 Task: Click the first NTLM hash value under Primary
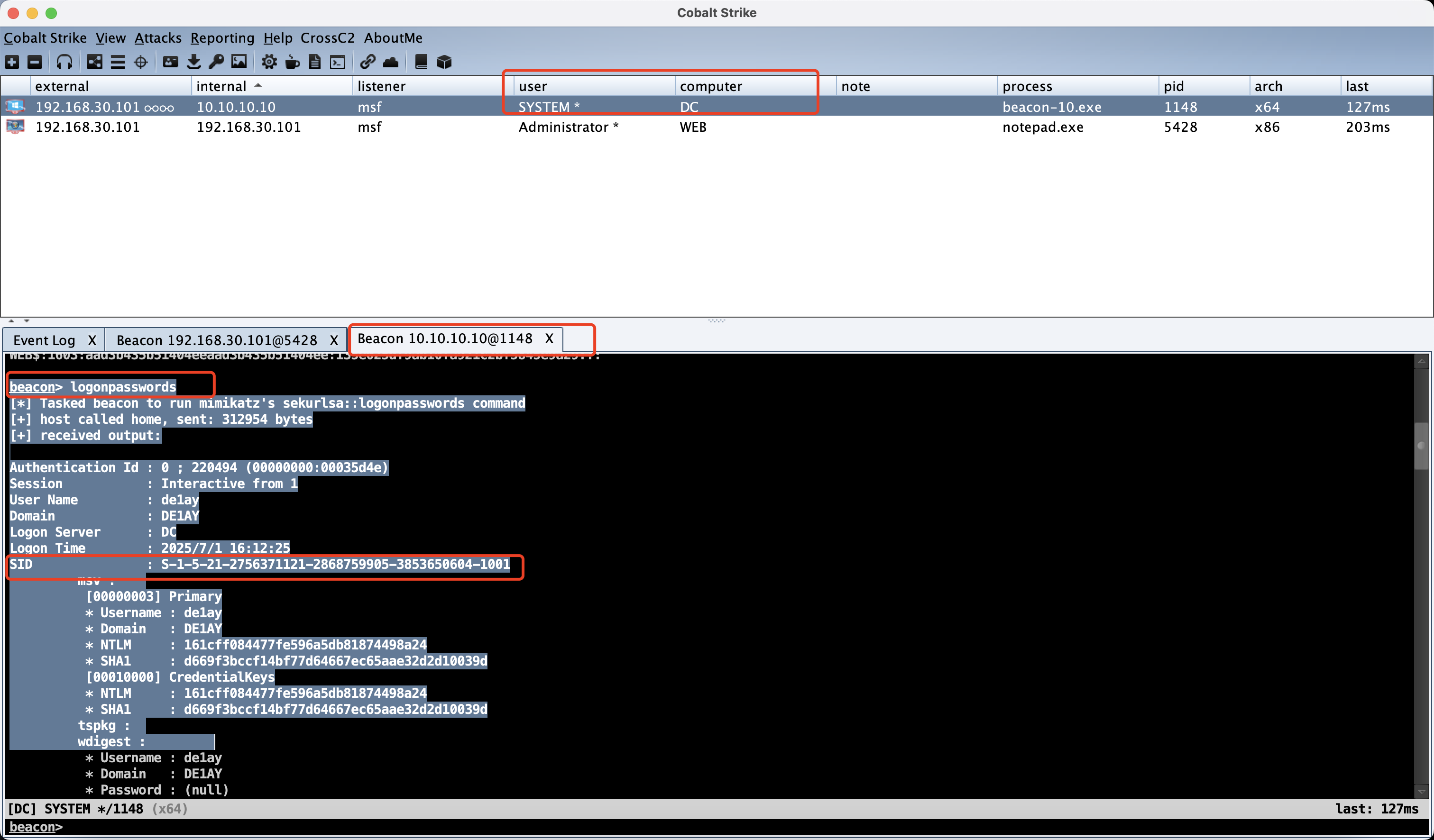coord(305,644)
